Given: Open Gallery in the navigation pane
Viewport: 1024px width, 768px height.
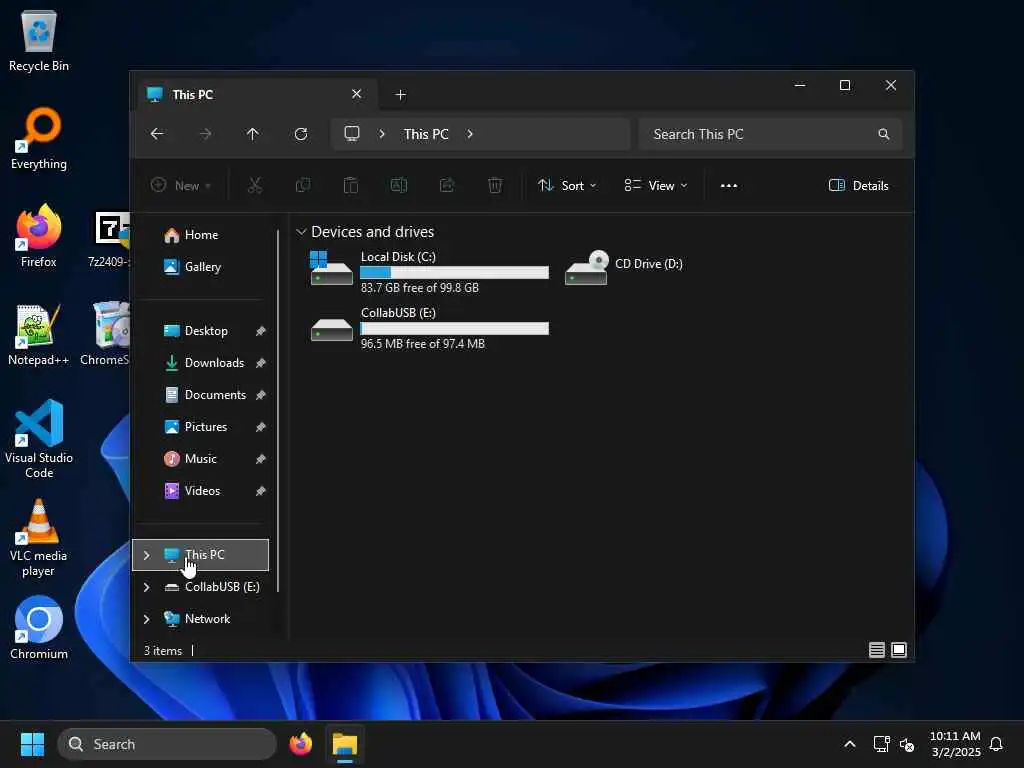Looking at the screenshot, I should [201, 267].
